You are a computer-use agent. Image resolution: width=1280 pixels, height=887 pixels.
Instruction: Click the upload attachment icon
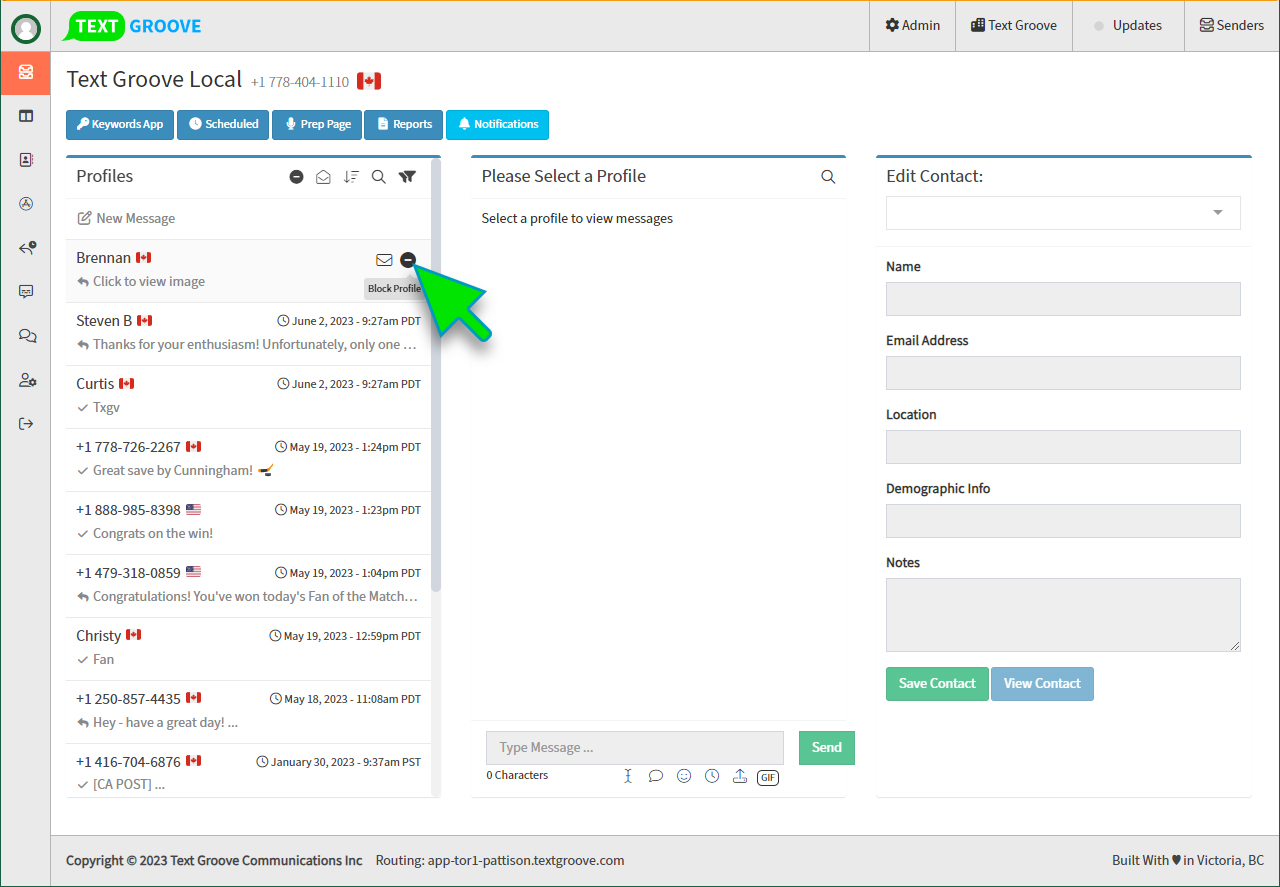click(740, 776)
